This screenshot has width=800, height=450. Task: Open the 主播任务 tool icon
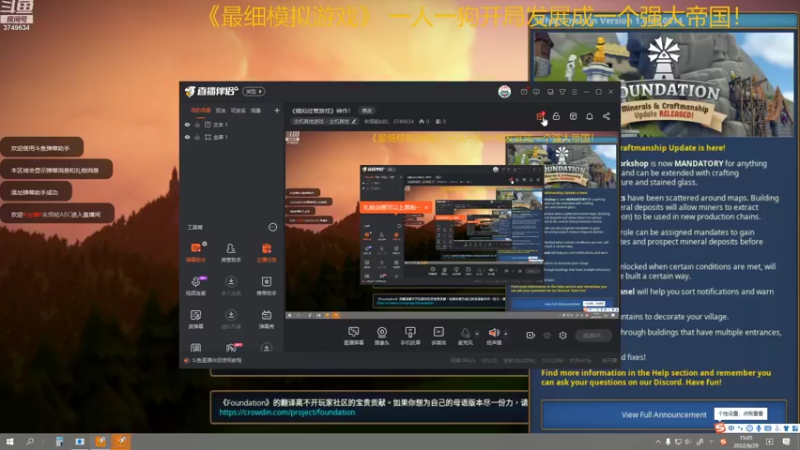pyautogui.click(x=266, y=252)
